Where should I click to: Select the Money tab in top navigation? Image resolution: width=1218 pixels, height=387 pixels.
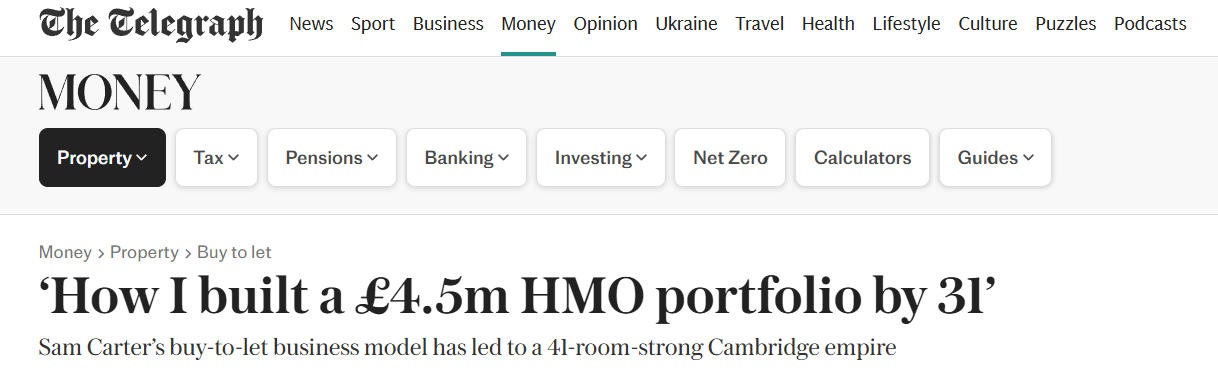[528, 24]
